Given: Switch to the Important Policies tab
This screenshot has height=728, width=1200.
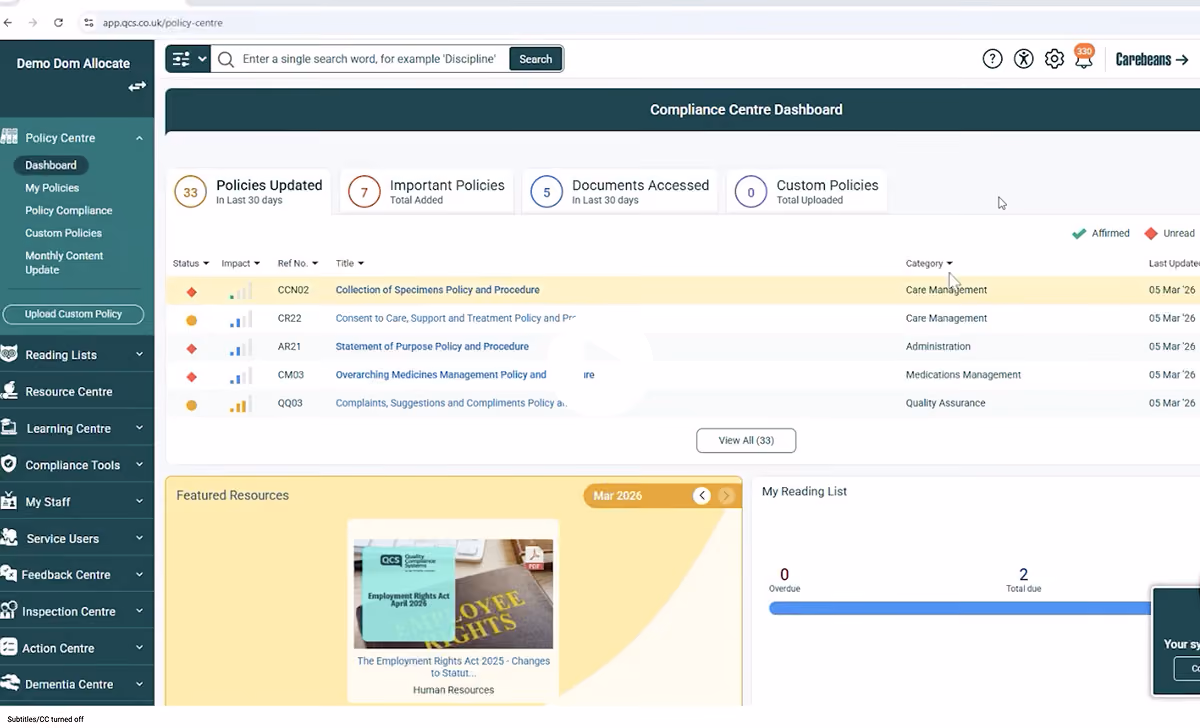Looking at the screenshot, I should (427, 191).
